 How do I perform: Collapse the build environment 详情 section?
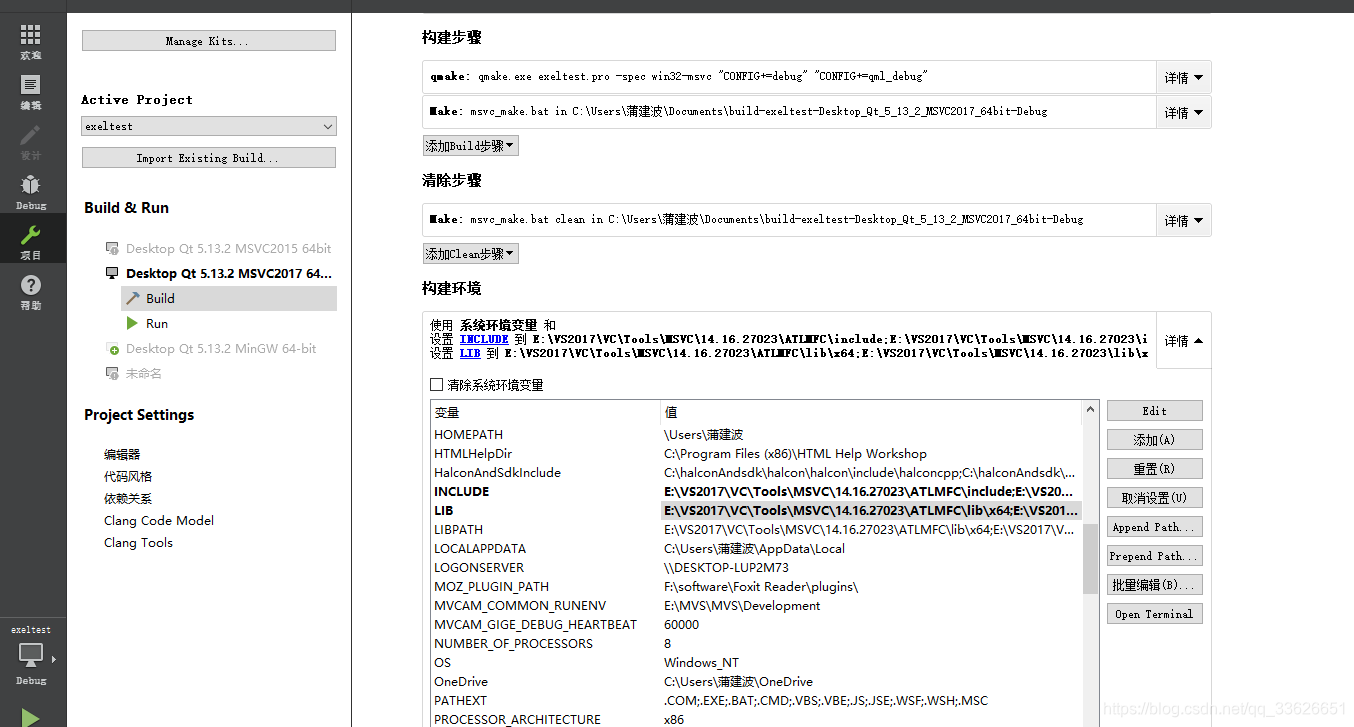click(x=1184, y=340)
